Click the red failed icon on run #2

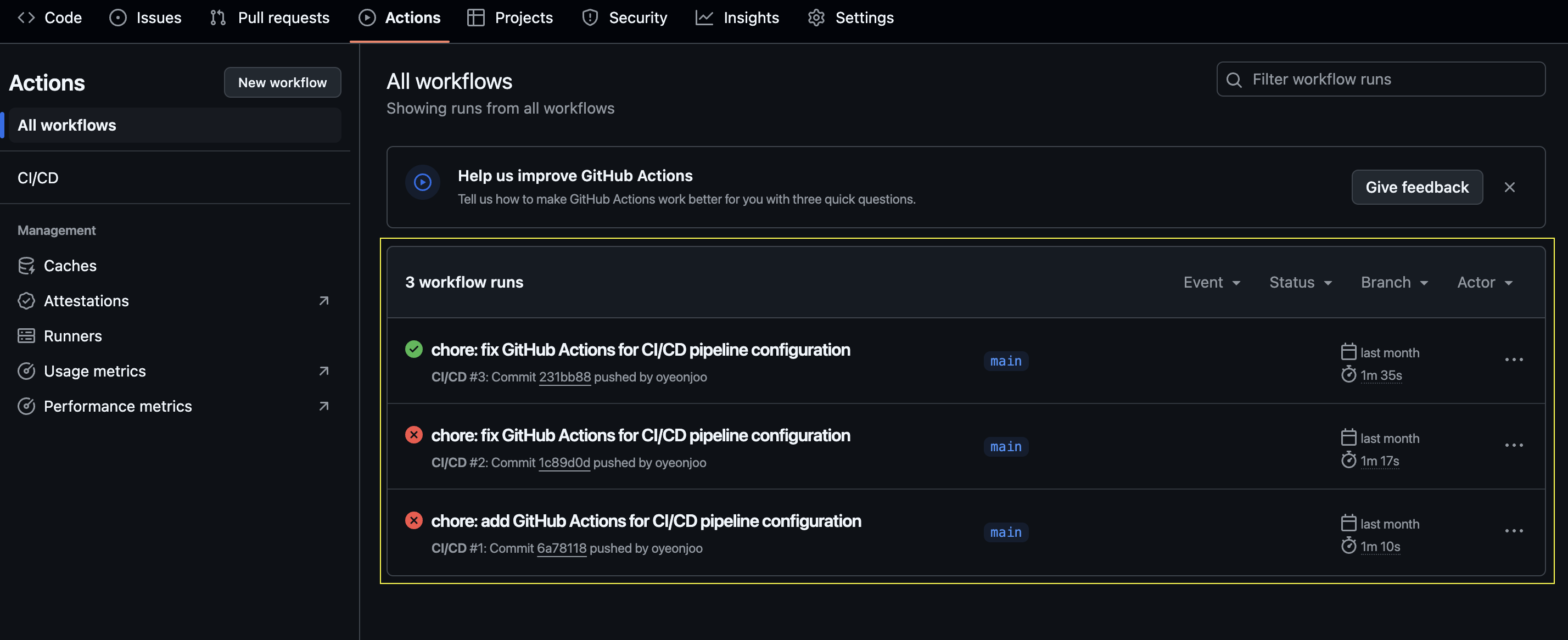point(414,435)
